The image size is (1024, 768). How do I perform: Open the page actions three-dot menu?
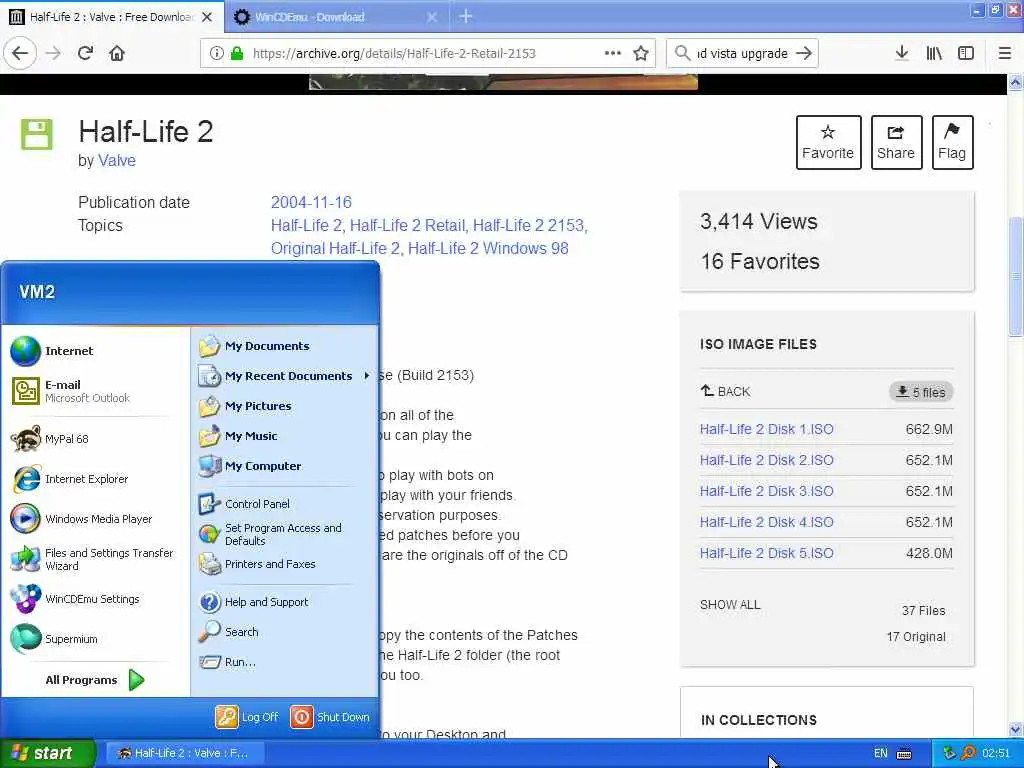coord(613,53)
